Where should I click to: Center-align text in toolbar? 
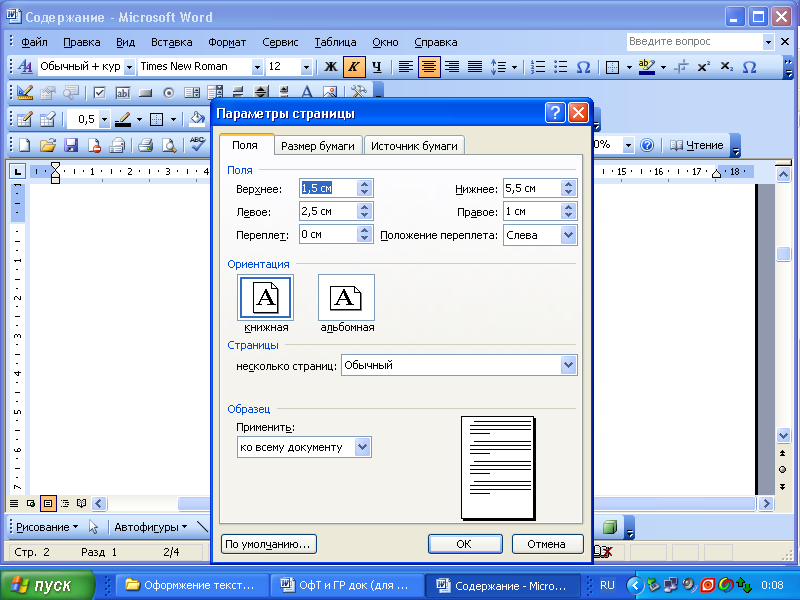[429, 67]
